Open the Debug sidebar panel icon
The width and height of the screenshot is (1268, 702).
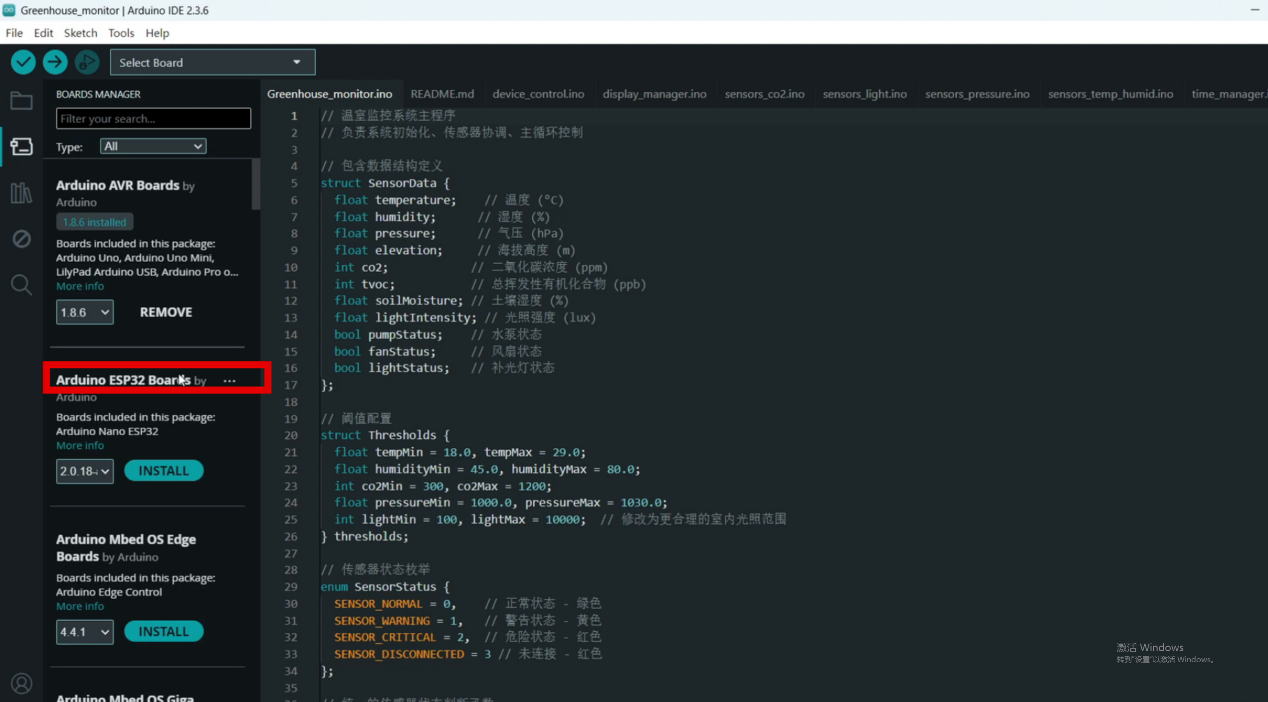pyautogui.click(x=21, y=239)
